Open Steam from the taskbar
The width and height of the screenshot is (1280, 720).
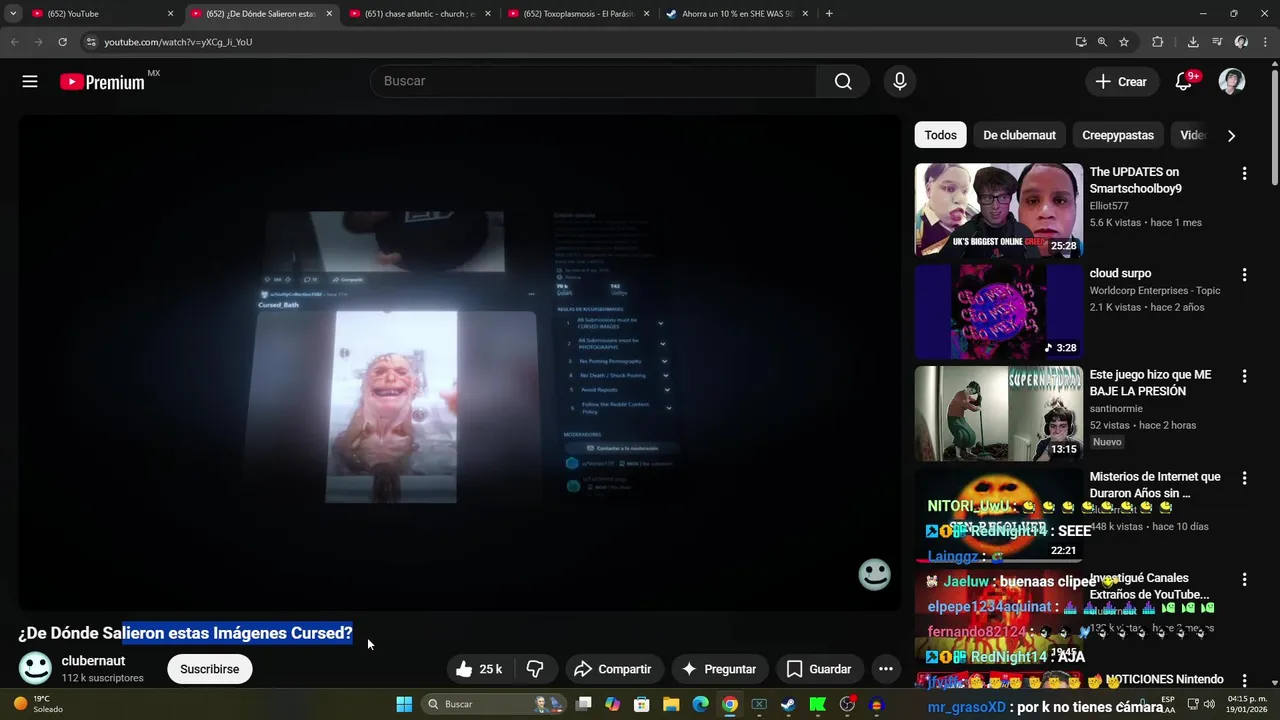[x=788, y=704]
